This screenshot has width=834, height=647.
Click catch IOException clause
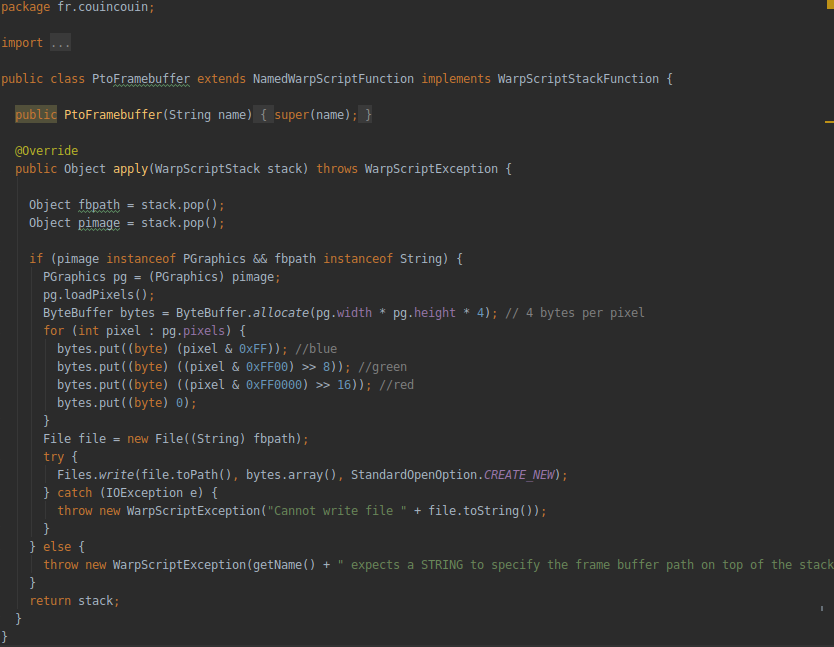tap(137, 493)
